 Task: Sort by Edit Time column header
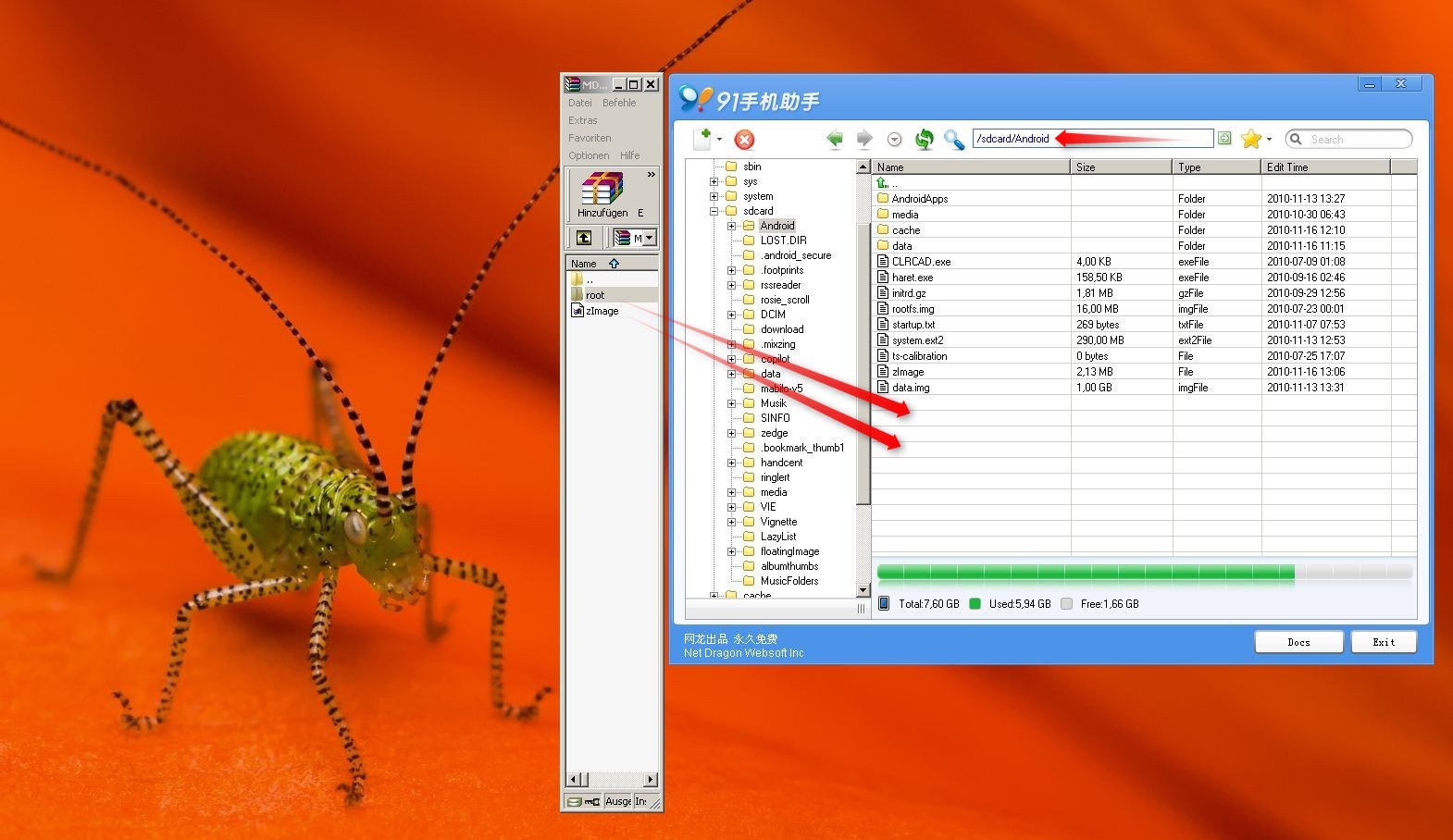(x=1326, y=167)
